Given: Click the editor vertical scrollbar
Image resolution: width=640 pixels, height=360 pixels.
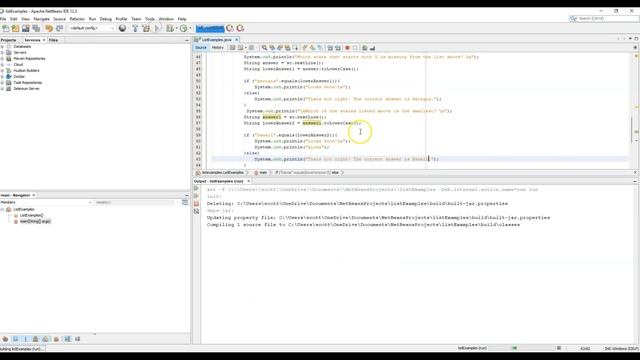Looking at the screenshot, I should coord(631,129).
